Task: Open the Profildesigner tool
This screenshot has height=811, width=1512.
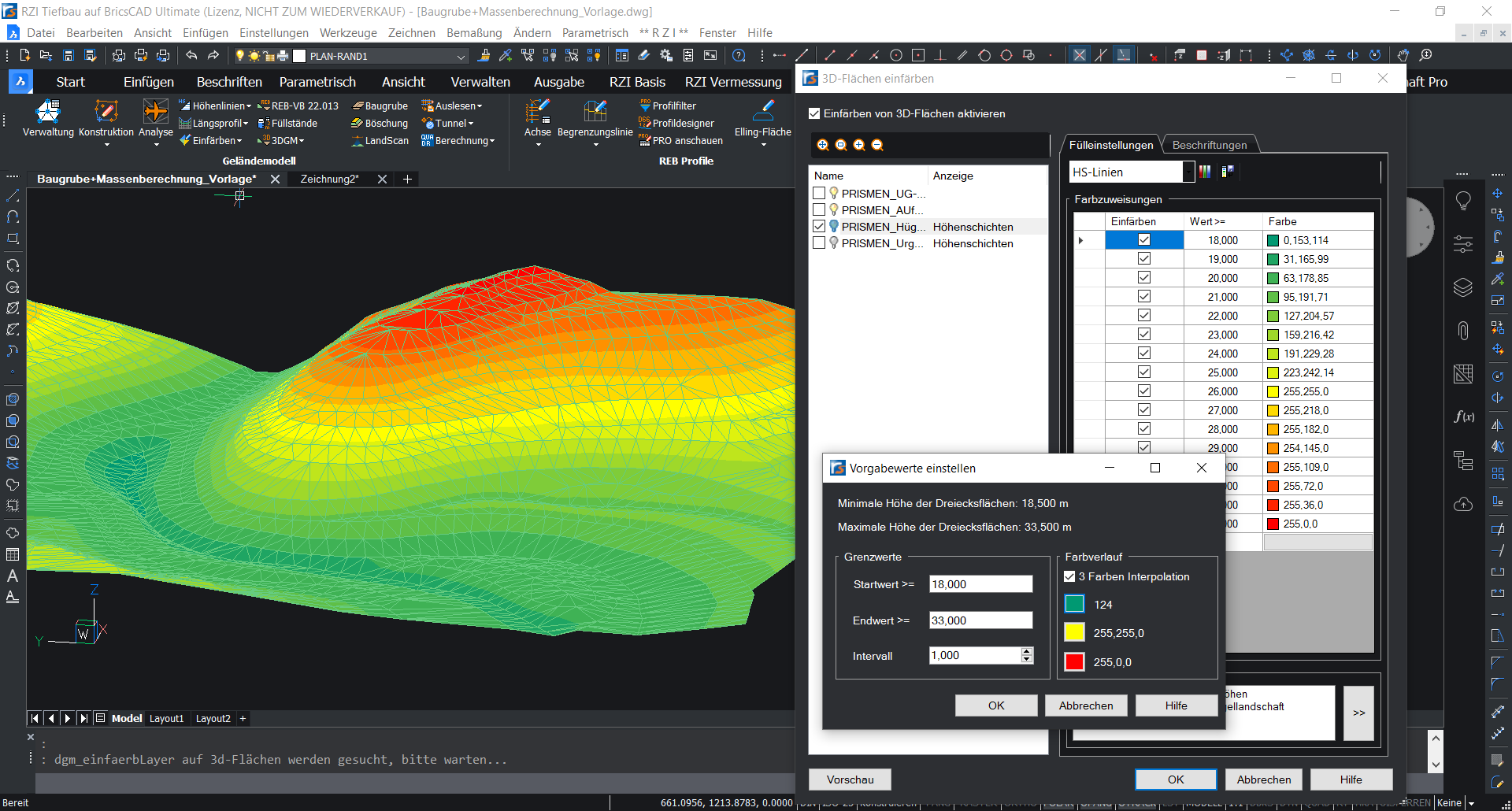Action: pos(682,123)
